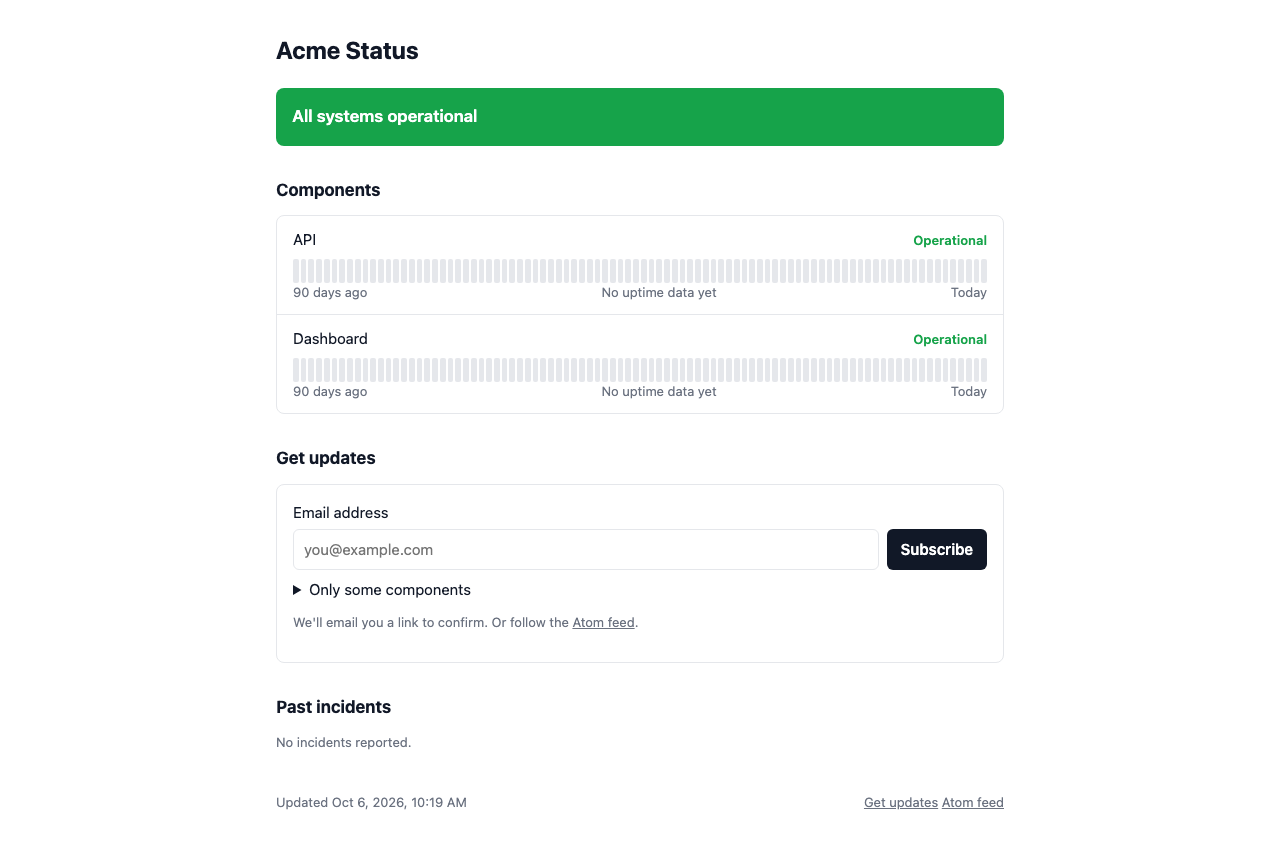Click the API Operational status label
1280x860 pixels.
[950, 240]
